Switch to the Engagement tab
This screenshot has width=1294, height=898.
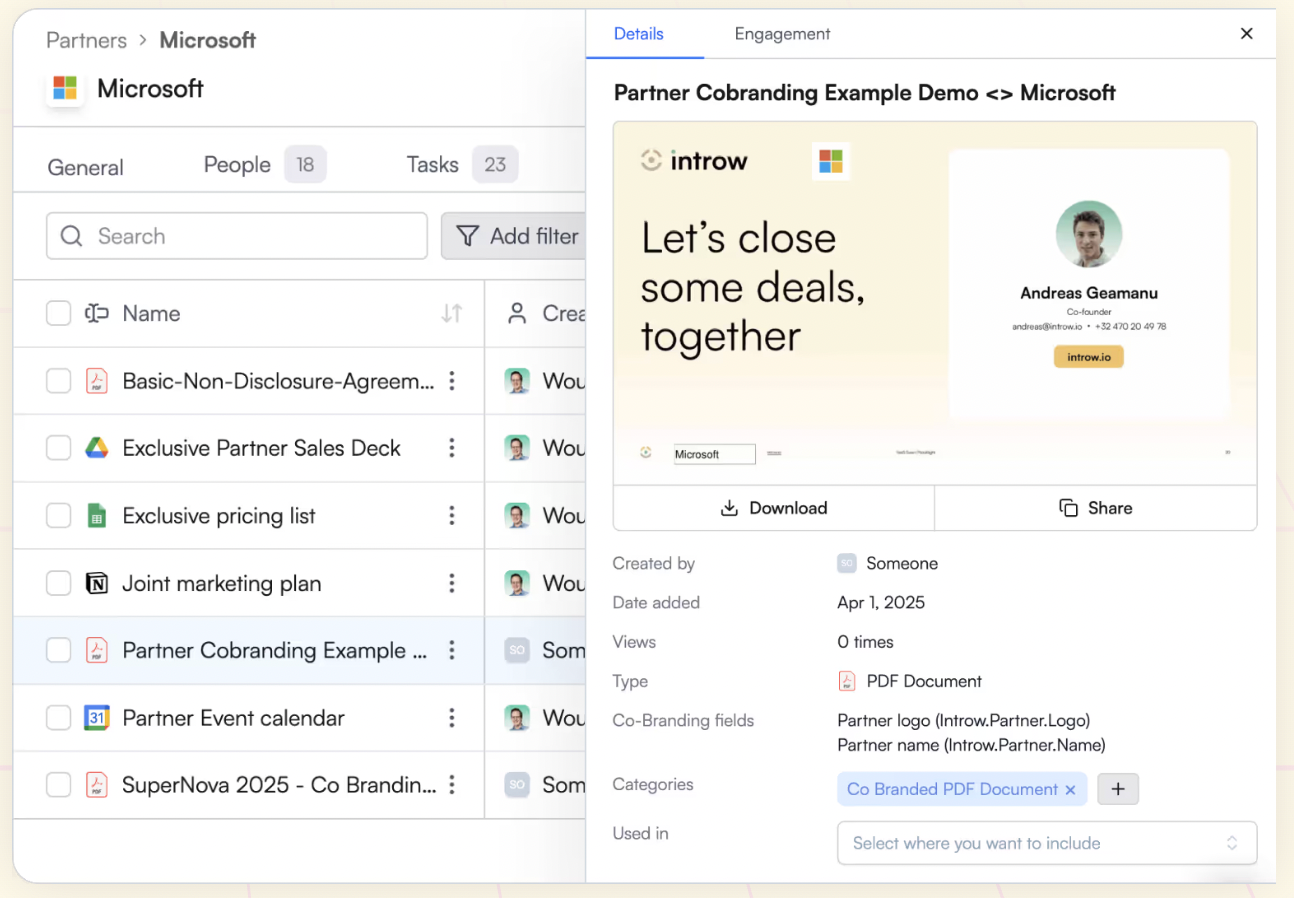pyautogui.click(x=783, y=34)
